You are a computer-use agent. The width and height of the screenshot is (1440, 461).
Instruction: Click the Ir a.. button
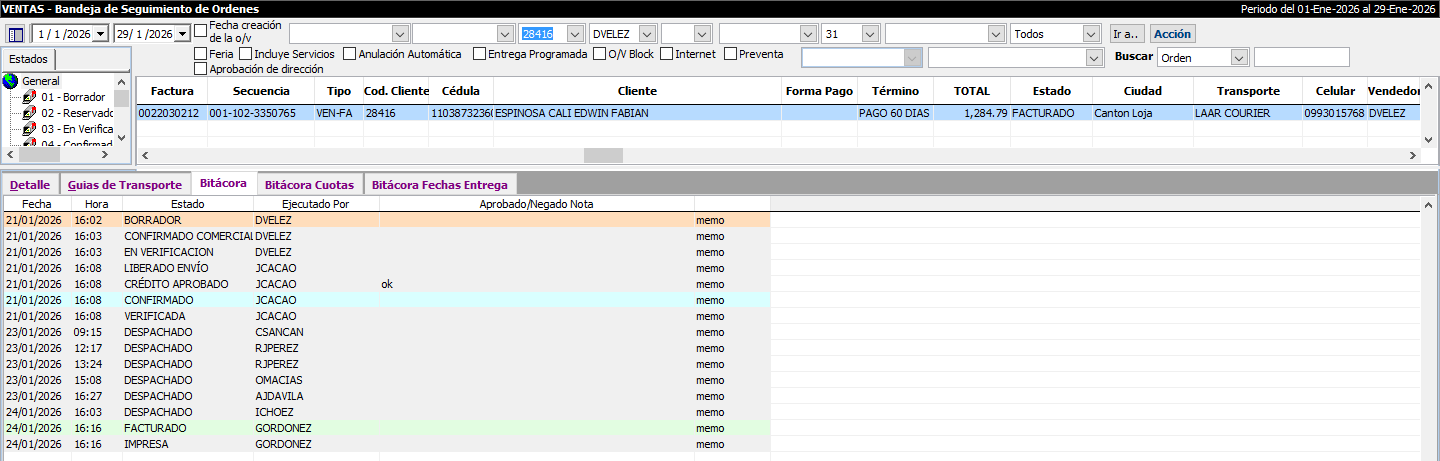(x=1126, y=34)
